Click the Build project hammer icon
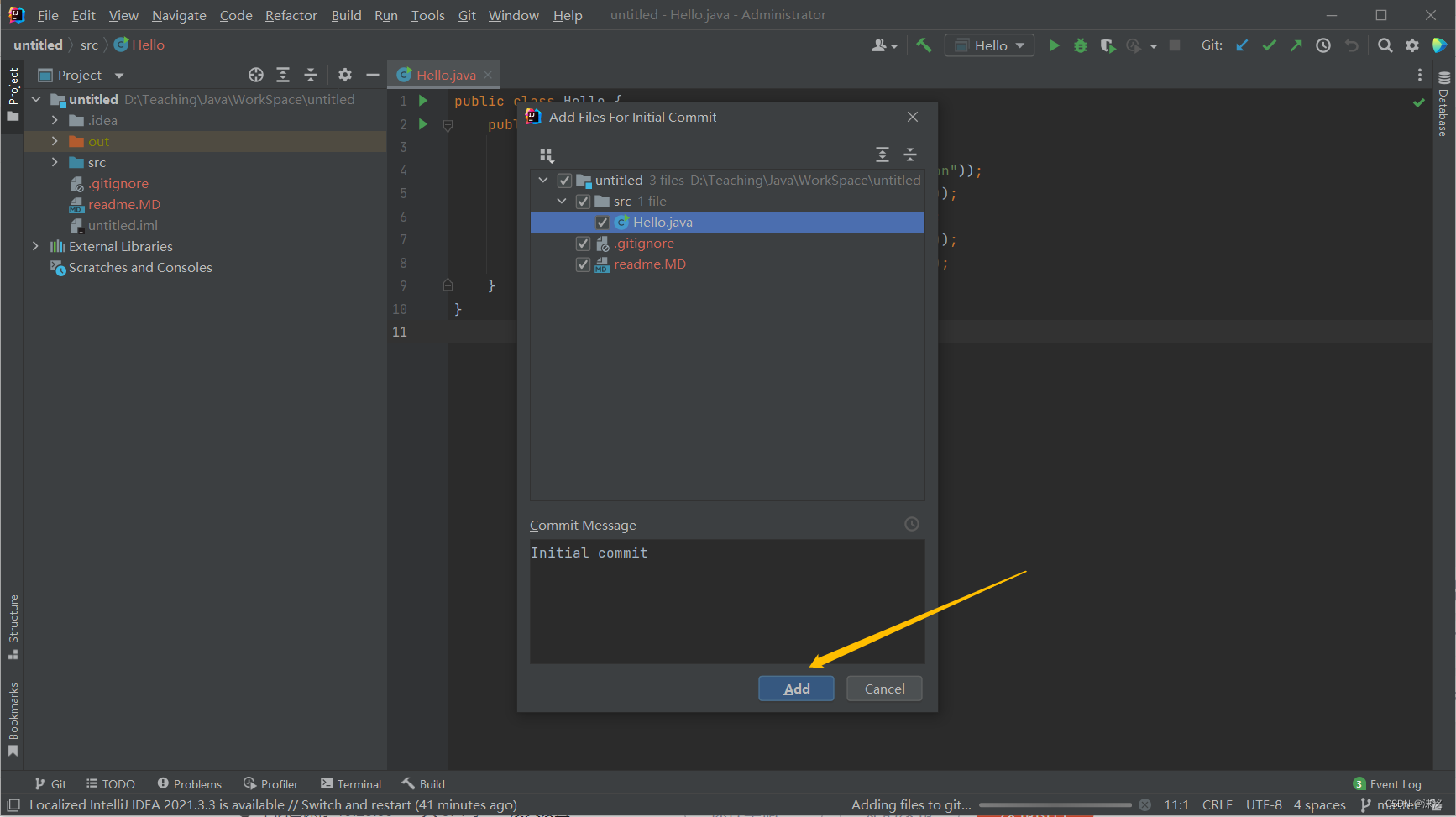Screen dimensions: 1456x817 click(924, 45)
